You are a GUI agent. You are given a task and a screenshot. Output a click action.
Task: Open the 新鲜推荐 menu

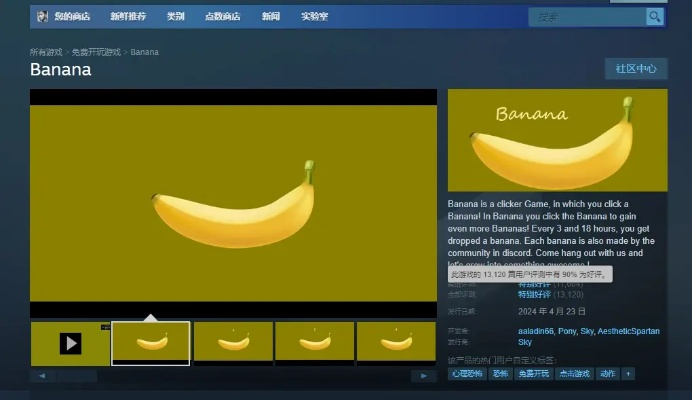[x=127, y=17]
